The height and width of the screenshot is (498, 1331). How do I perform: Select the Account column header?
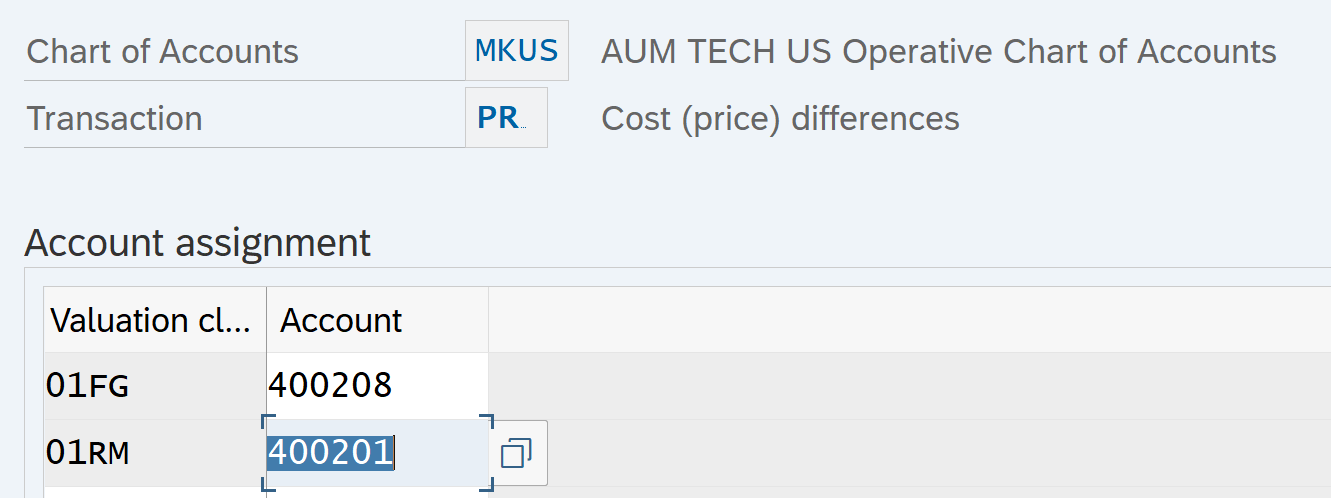tap(376, 320)
